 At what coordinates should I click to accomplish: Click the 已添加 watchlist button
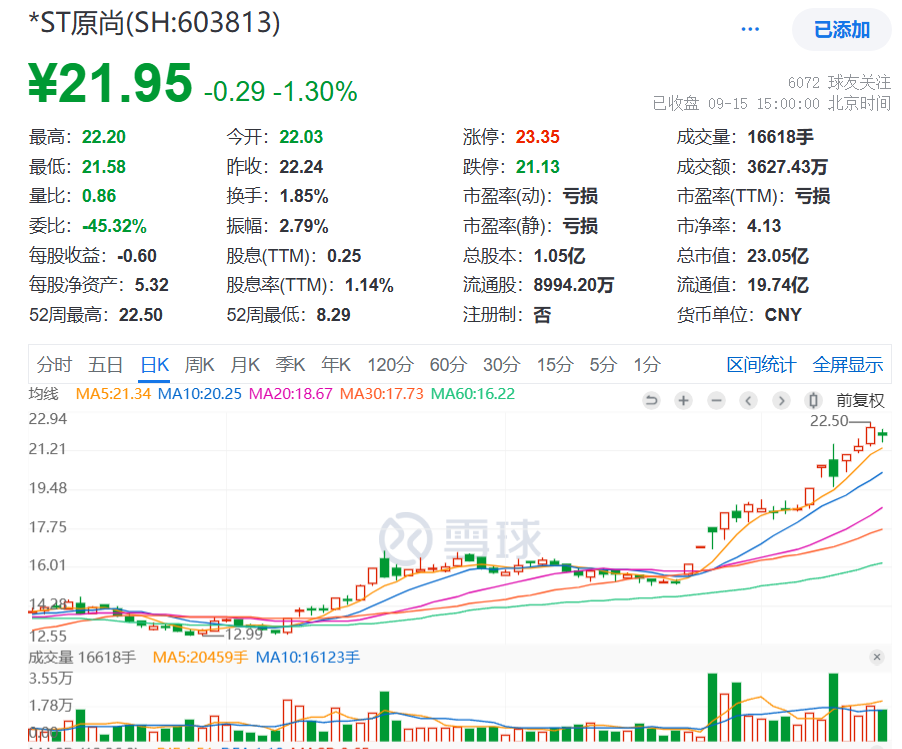coord(842,29)
